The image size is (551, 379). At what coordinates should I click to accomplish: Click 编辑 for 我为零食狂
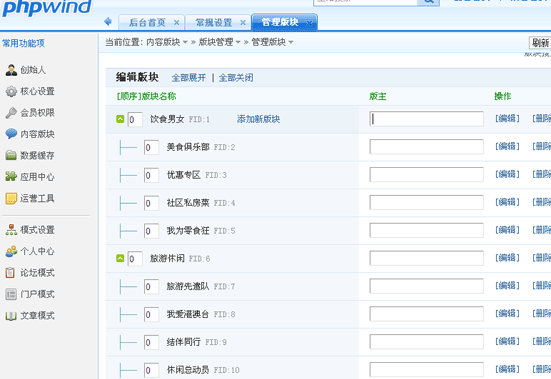(507, 230)
